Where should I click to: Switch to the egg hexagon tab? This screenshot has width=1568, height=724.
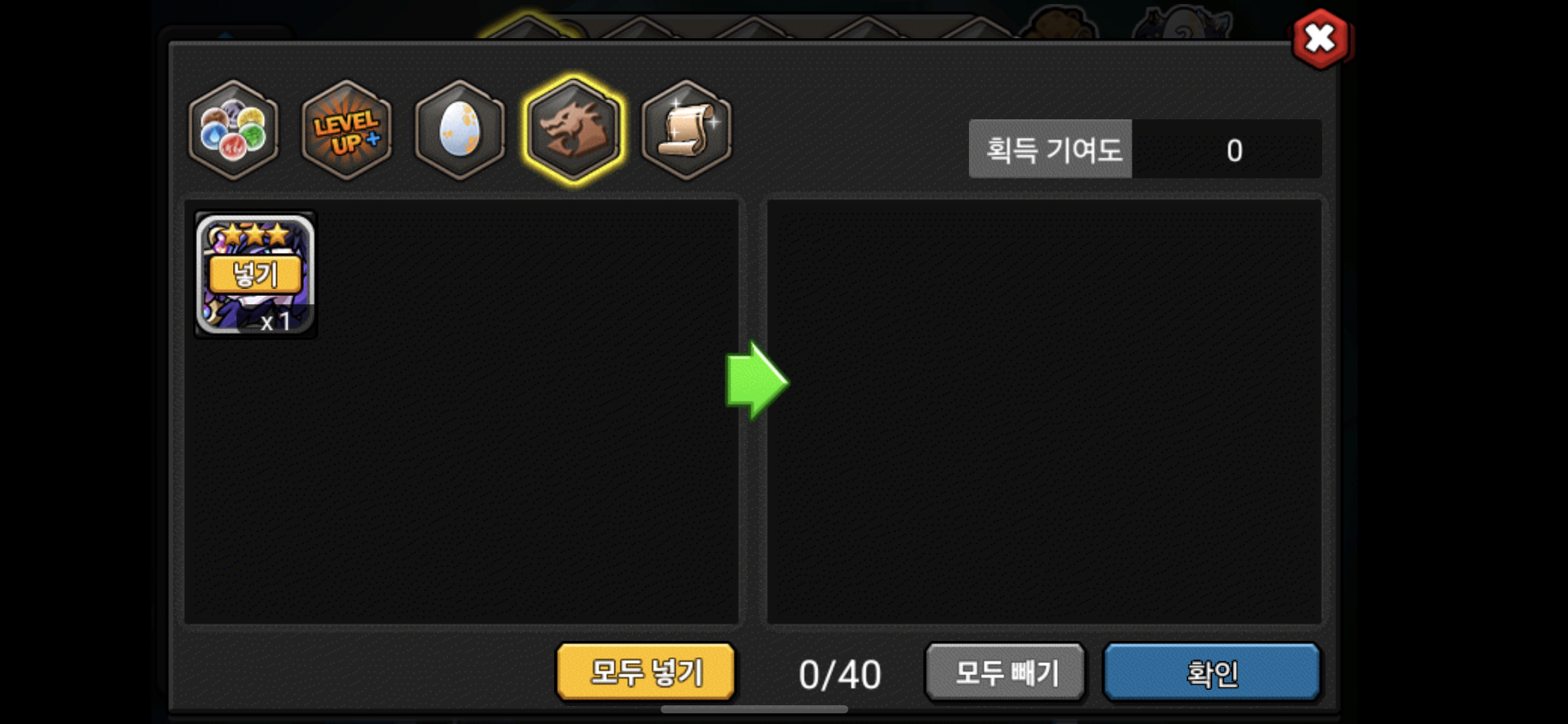pos(460,130)
